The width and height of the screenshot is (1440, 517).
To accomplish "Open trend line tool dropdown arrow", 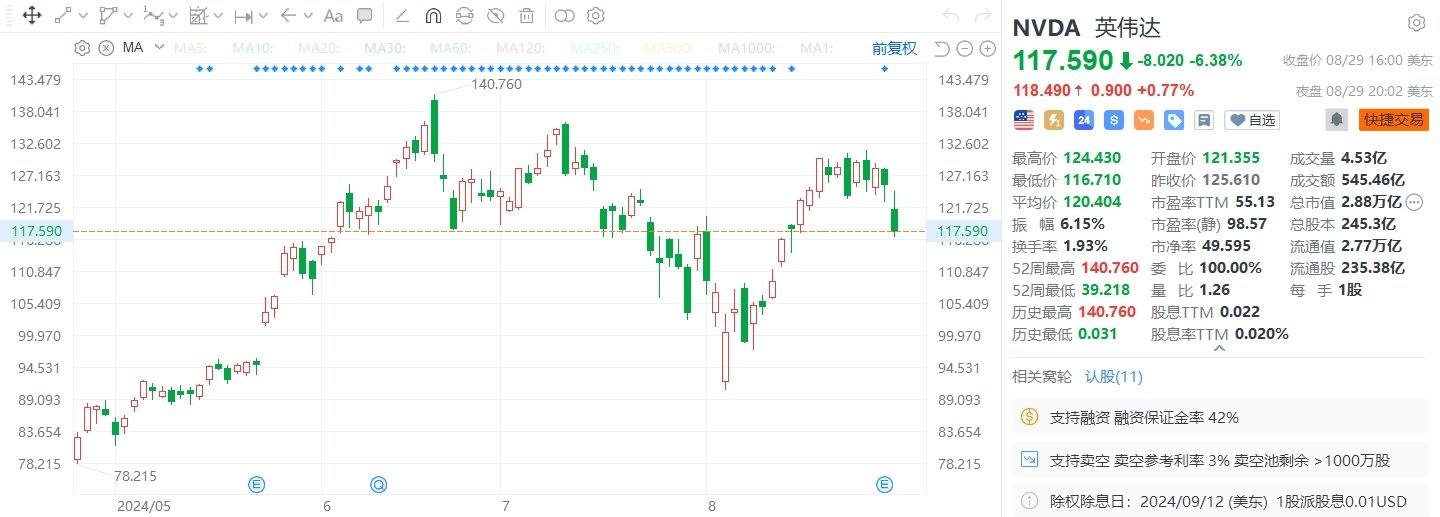I will (82, 16).
